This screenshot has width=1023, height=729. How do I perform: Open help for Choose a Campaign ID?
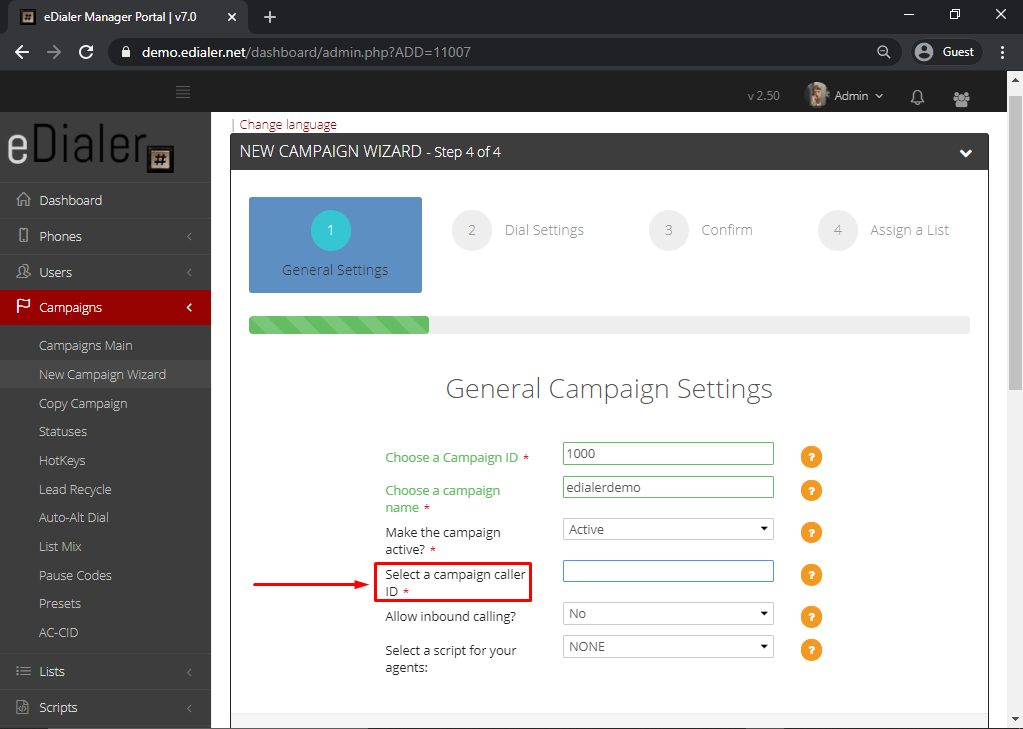pos(811,457)
